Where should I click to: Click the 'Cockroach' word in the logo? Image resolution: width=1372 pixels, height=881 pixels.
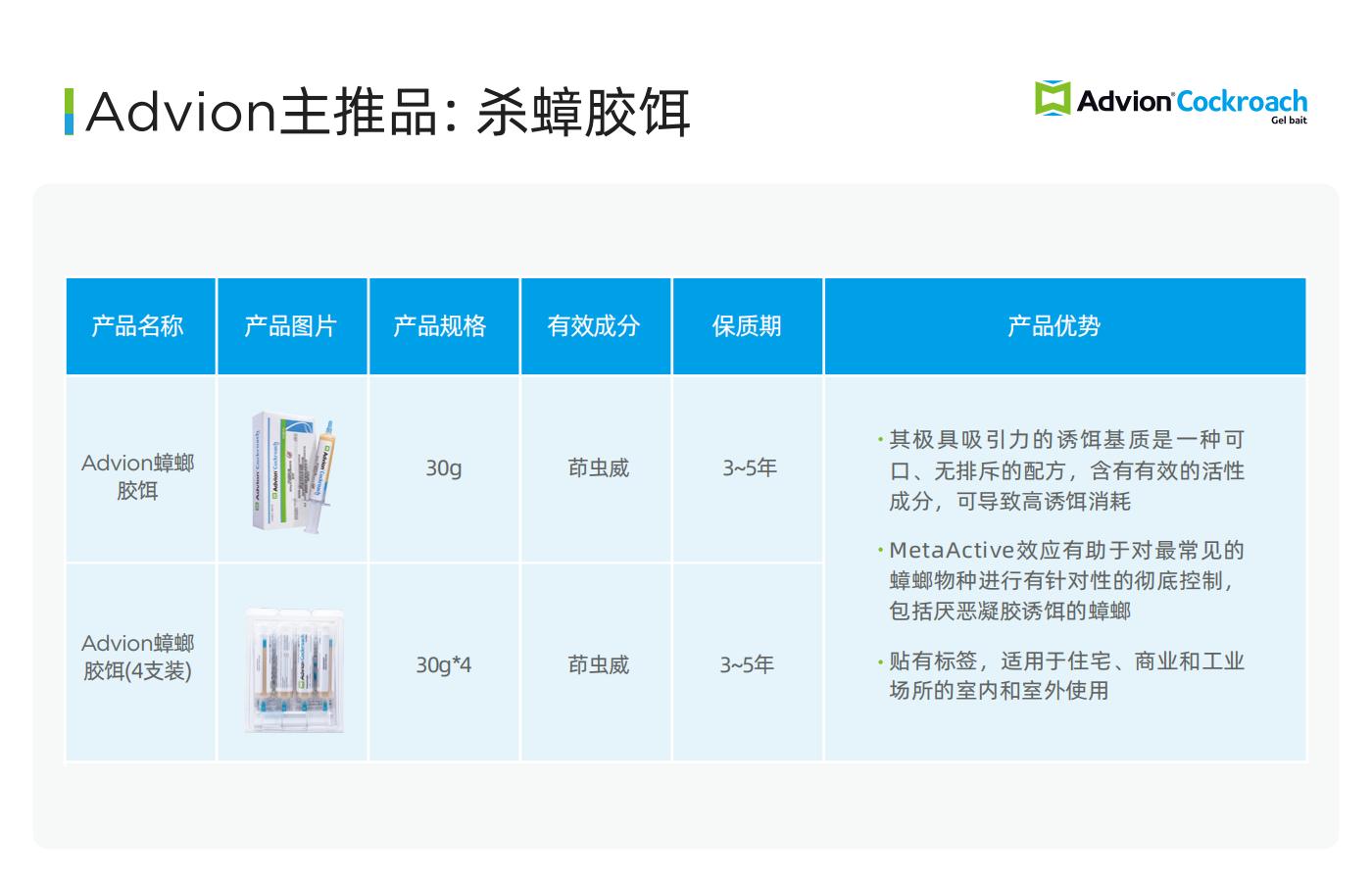pos(1242,101)
